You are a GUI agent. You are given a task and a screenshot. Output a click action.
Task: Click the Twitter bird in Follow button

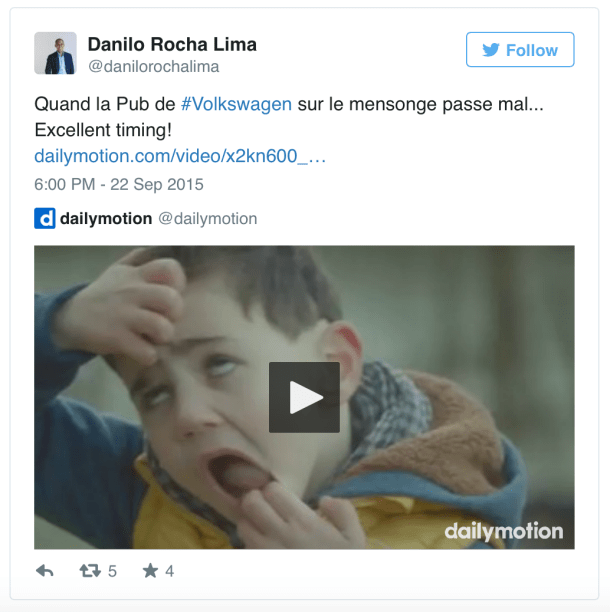[x=491, y=50]
